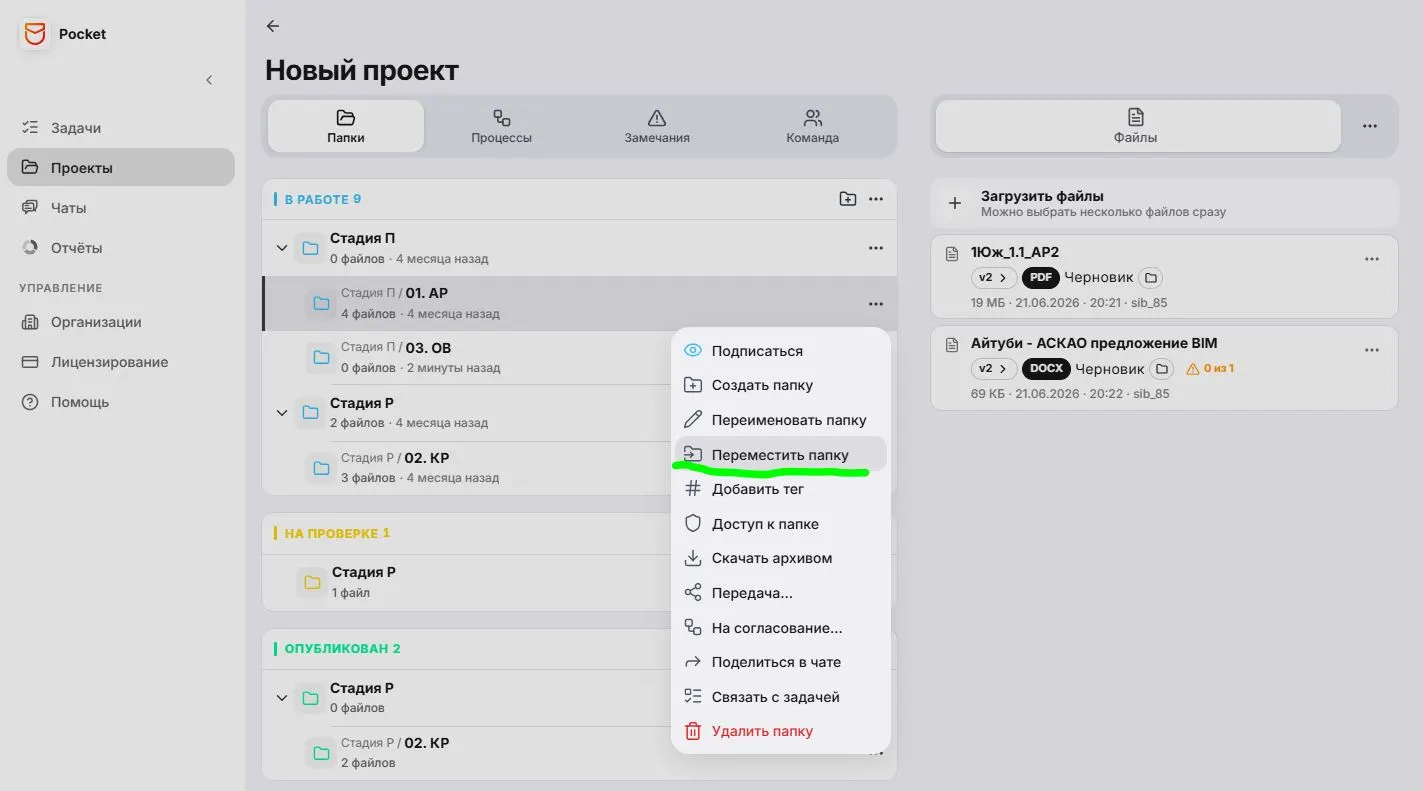The height and width of the screenshot is (791, 1423).
Task: Select the 03. ОВ folder row
Action: click(x=579, y=358)
